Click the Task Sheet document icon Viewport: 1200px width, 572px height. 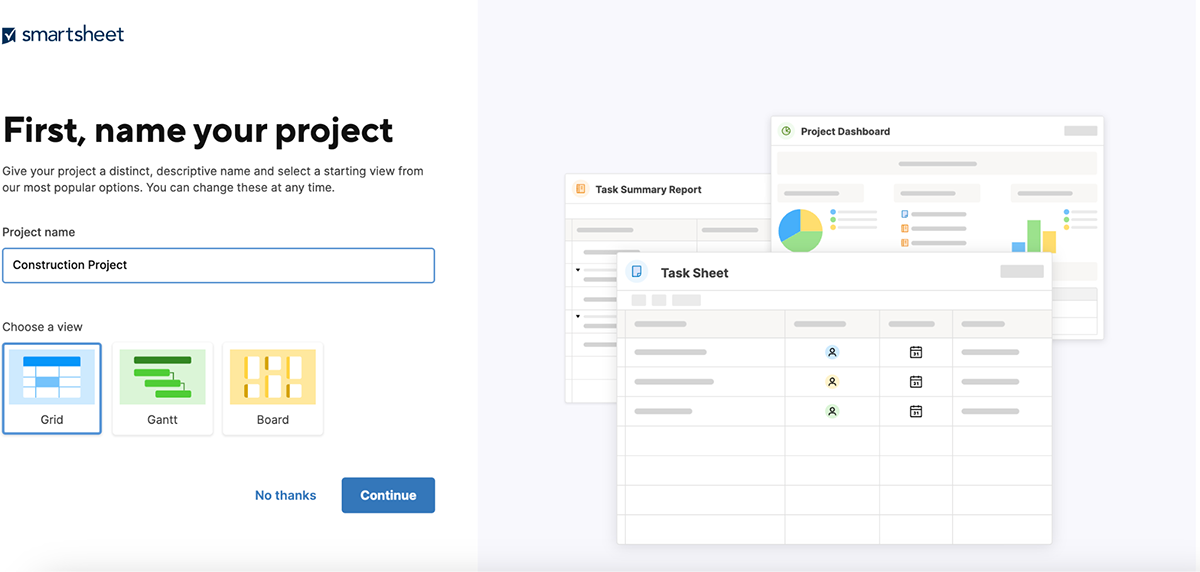tap(636, 272)
